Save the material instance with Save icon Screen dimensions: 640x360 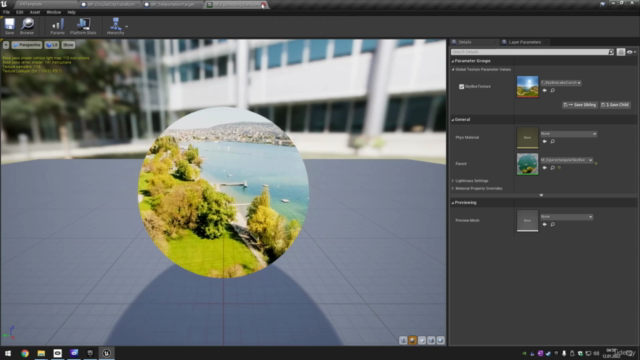(9, 26)
